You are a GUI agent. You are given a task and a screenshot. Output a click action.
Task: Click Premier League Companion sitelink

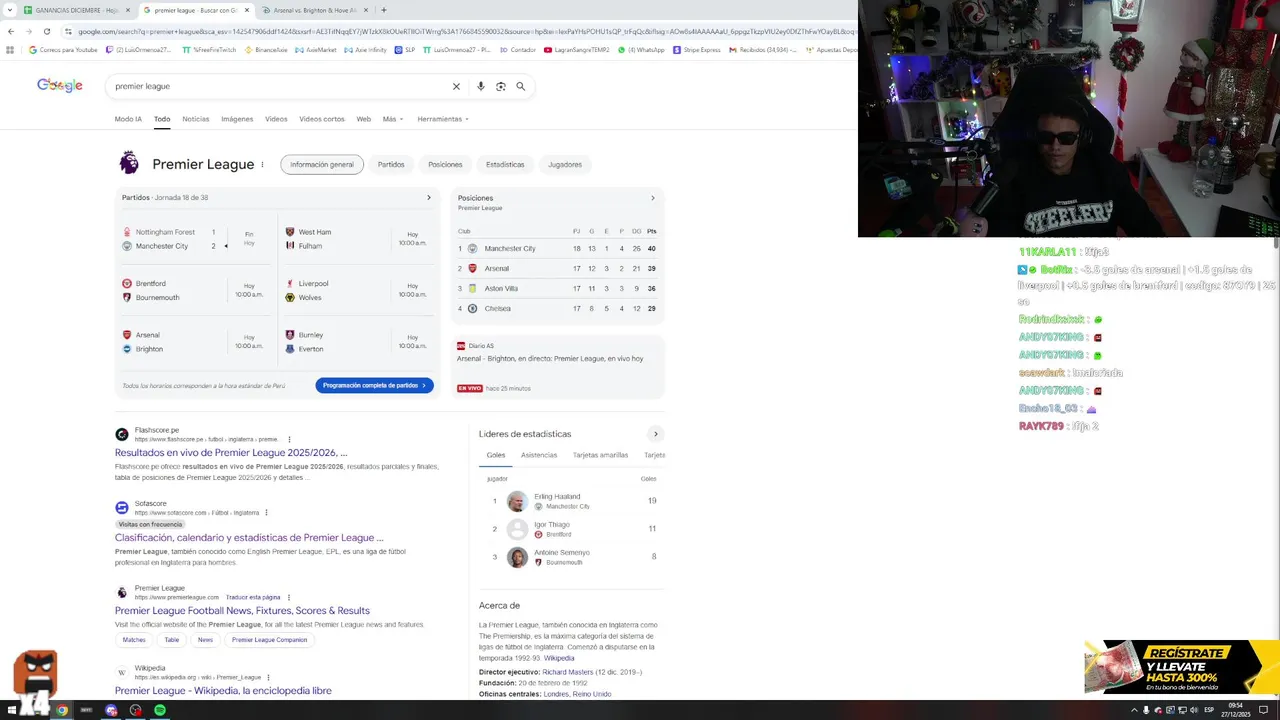pos(269,640)
